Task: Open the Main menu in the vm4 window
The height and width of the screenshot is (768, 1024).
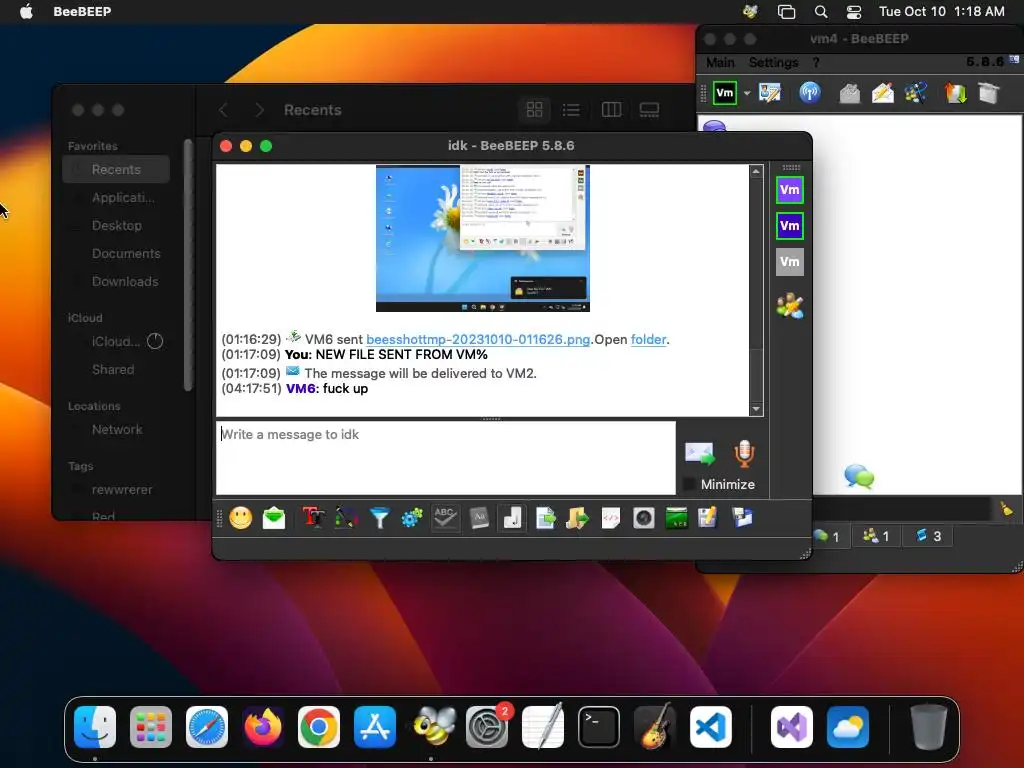Action: click(720, 63)
